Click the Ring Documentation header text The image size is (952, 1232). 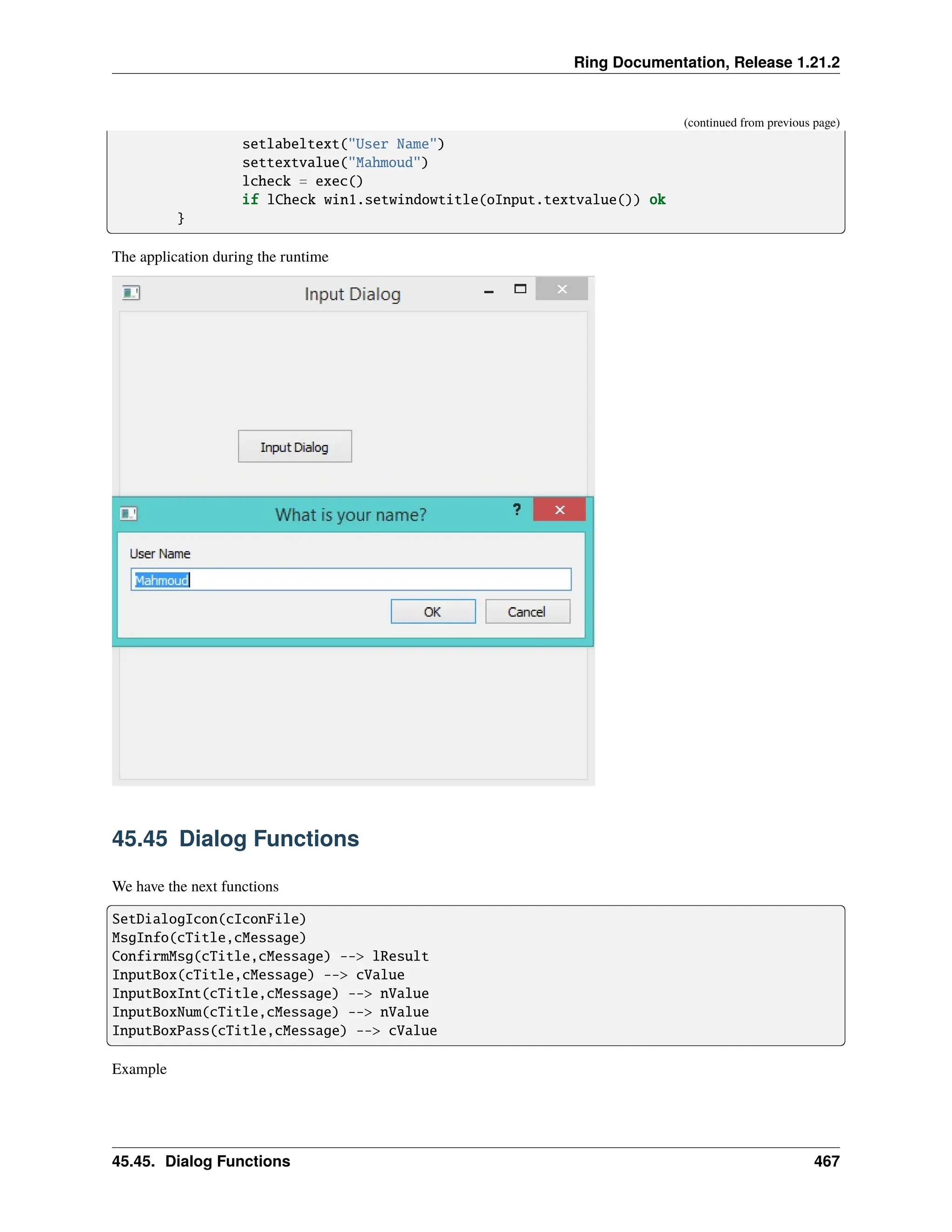(706, 63)
